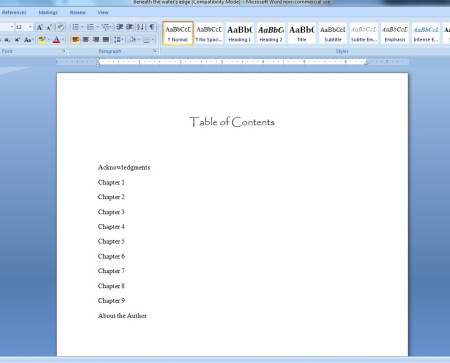Apply the No Spacing style
450x363 pixels.
pyautogui.click(x=209, y=33)
